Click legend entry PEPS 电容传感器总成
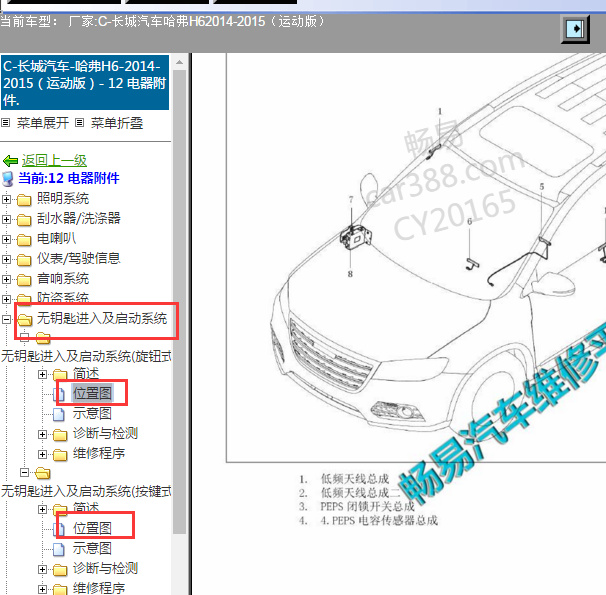The width and height of the screenshot is (606, 595). 368,520
